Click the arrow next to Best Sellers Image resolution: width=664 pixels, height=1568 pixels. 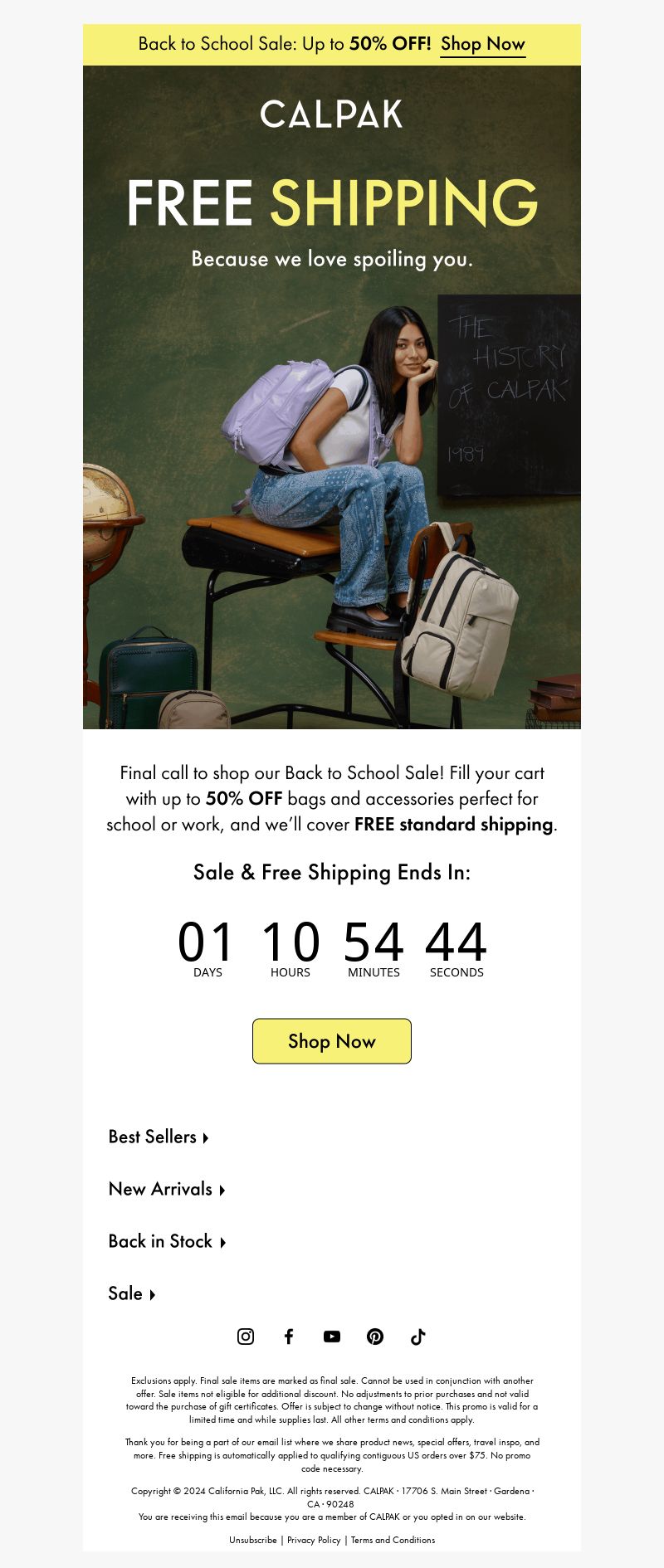click(206, 1138)
